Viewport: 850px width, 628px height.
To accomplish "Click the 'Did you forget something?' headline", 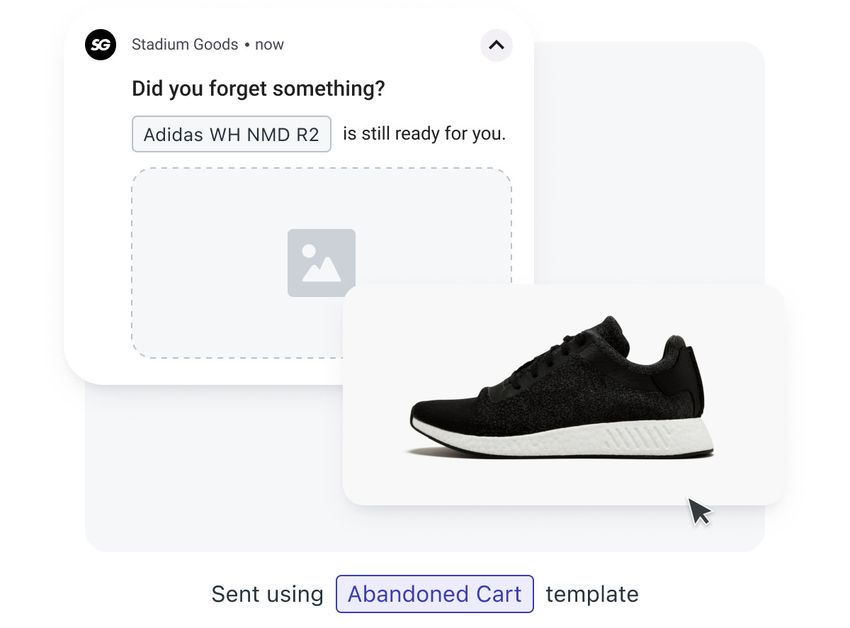I will pos(258,88).
